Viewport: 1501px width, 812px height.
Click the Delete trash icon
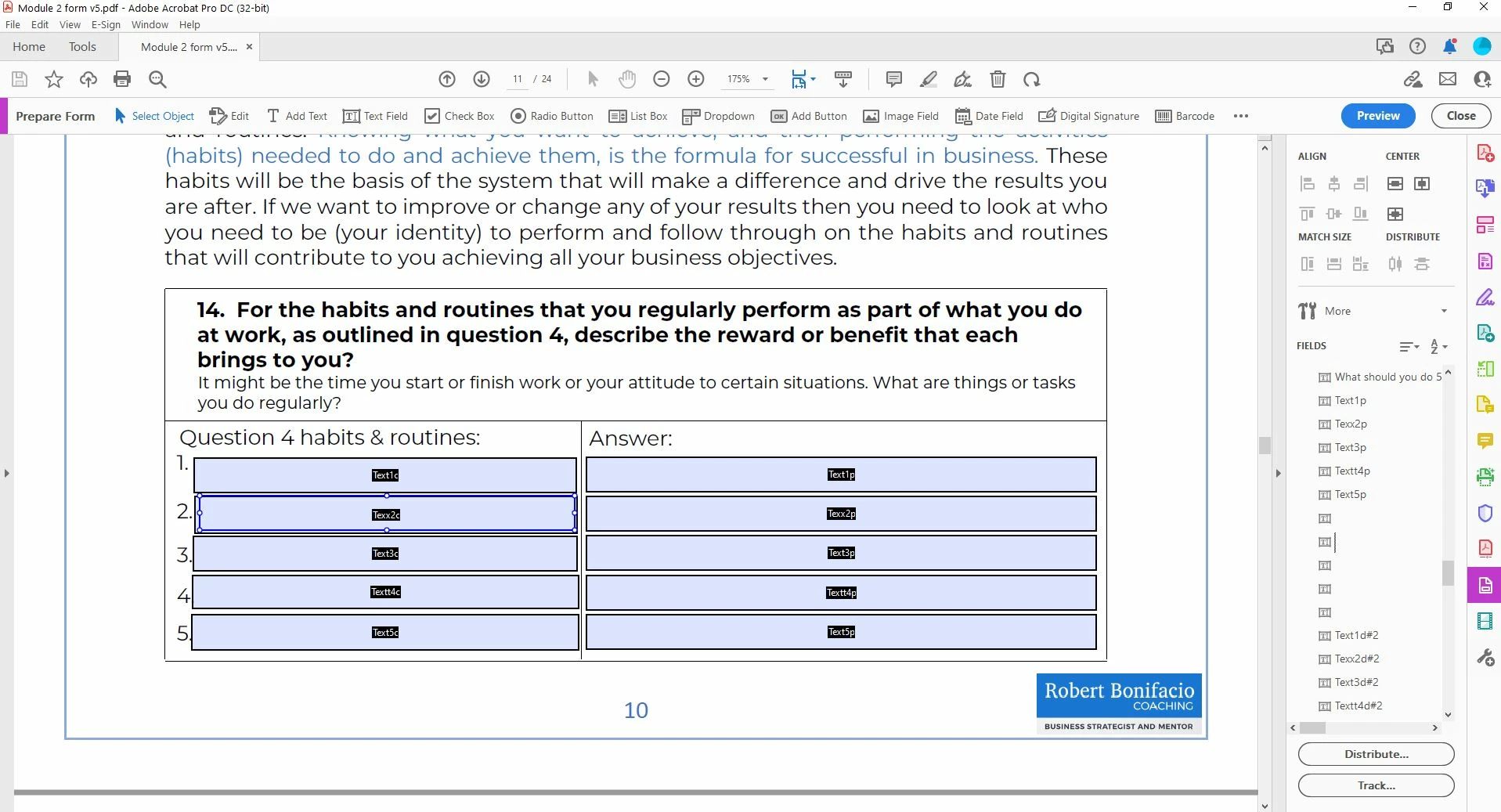998,79
